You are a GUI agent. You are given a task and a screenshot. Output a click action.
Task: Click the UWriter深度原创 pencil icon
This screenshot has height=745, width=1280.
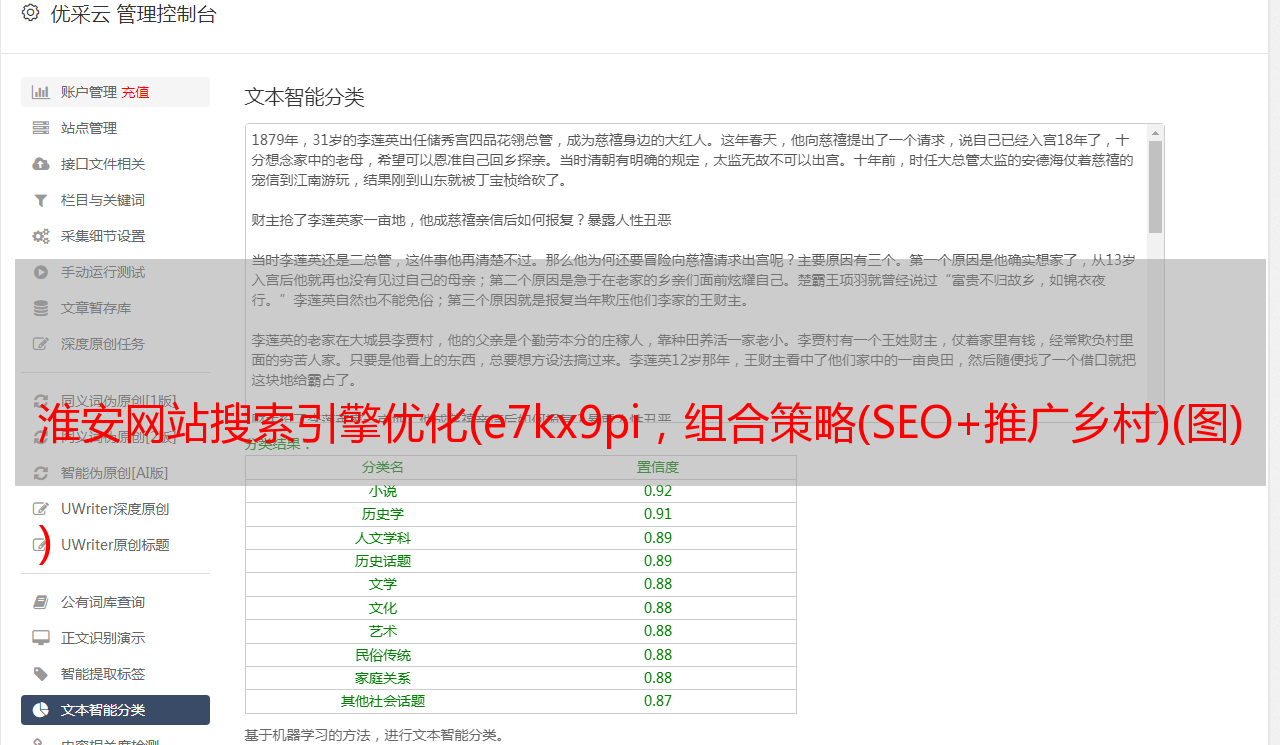click(41, 509)
